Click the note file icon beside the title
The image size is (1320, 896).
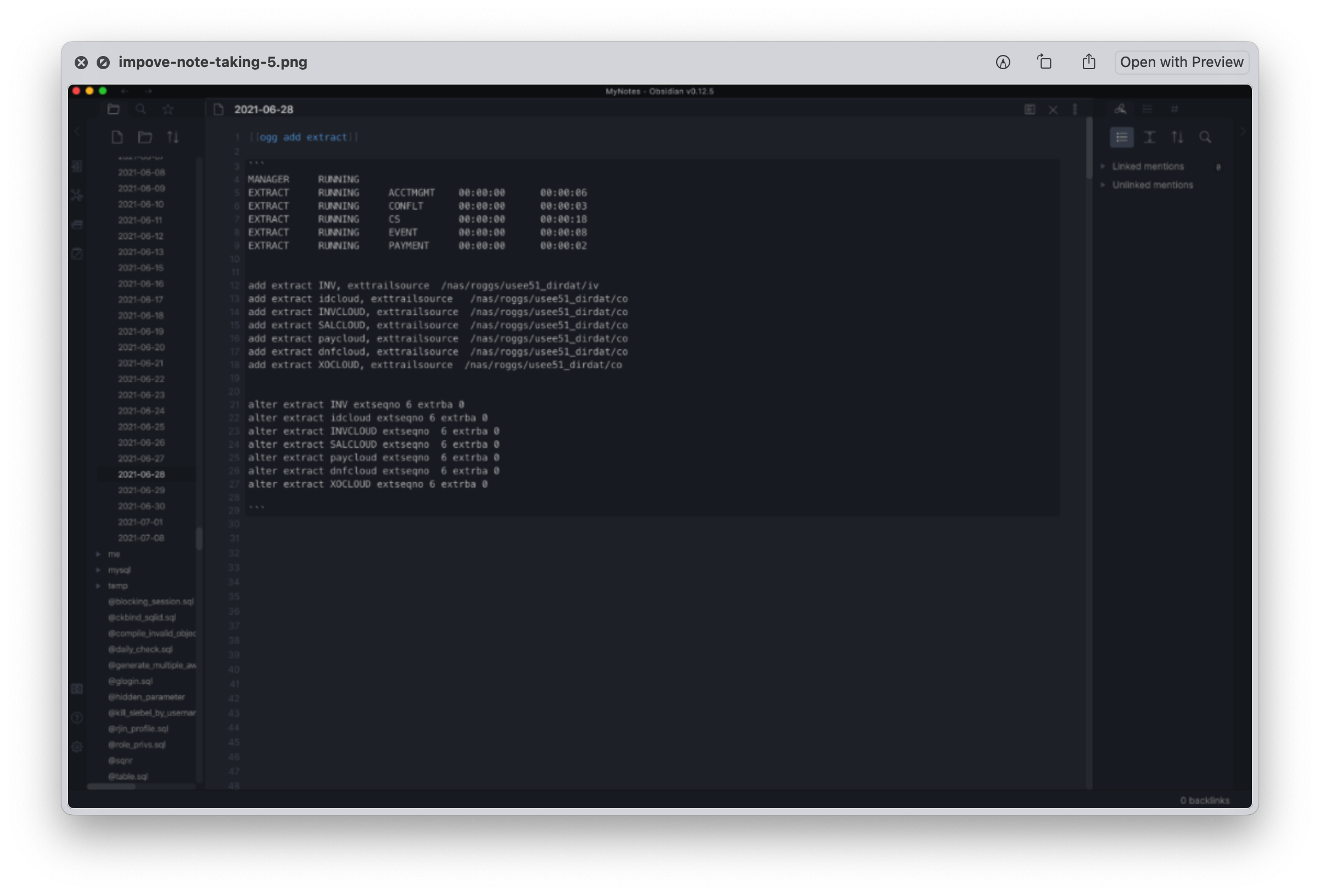219,109
